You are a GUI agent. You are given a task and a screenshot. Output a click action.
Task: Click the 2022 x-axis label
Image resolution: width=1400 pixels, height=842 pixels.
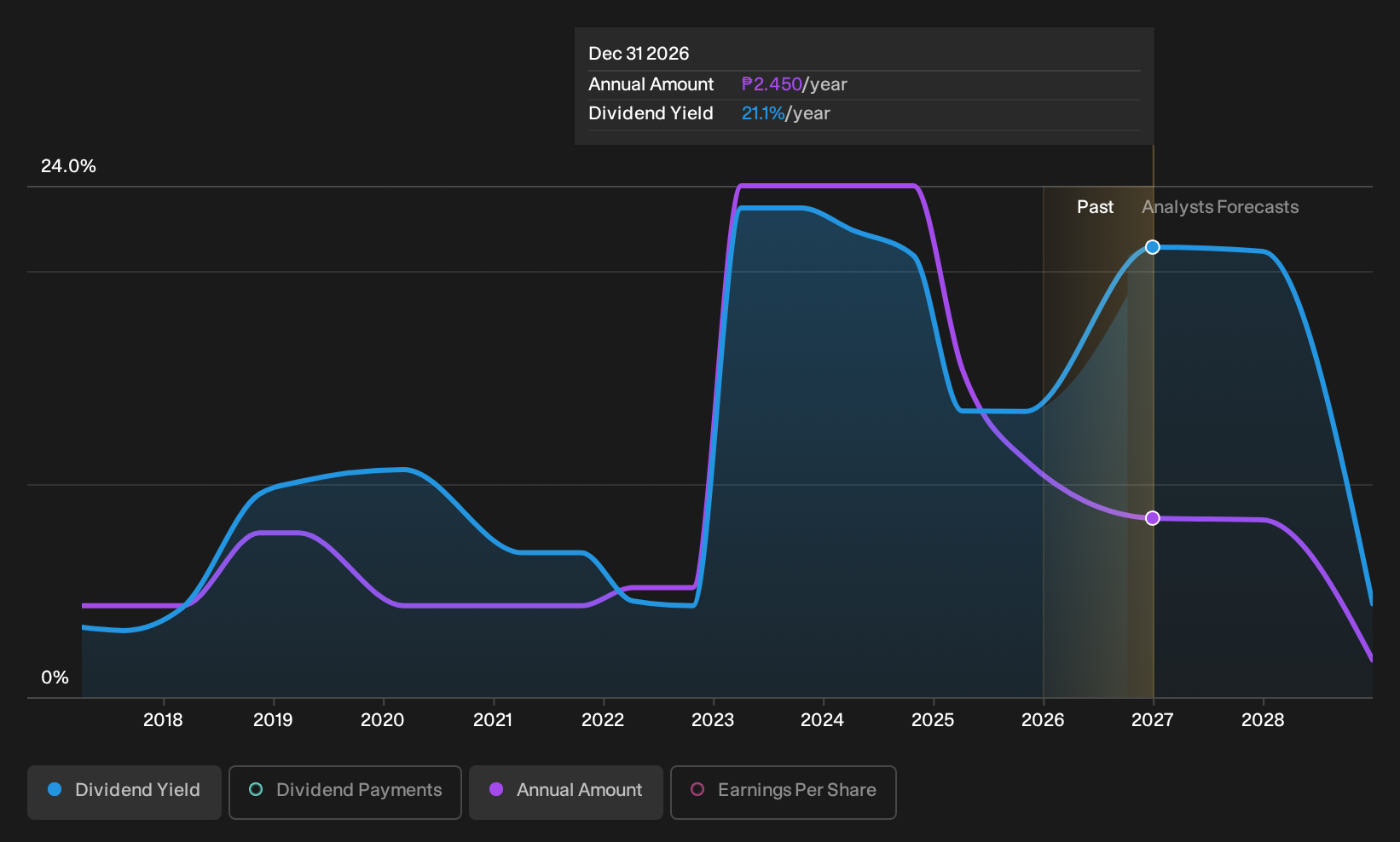coord(603,720)
